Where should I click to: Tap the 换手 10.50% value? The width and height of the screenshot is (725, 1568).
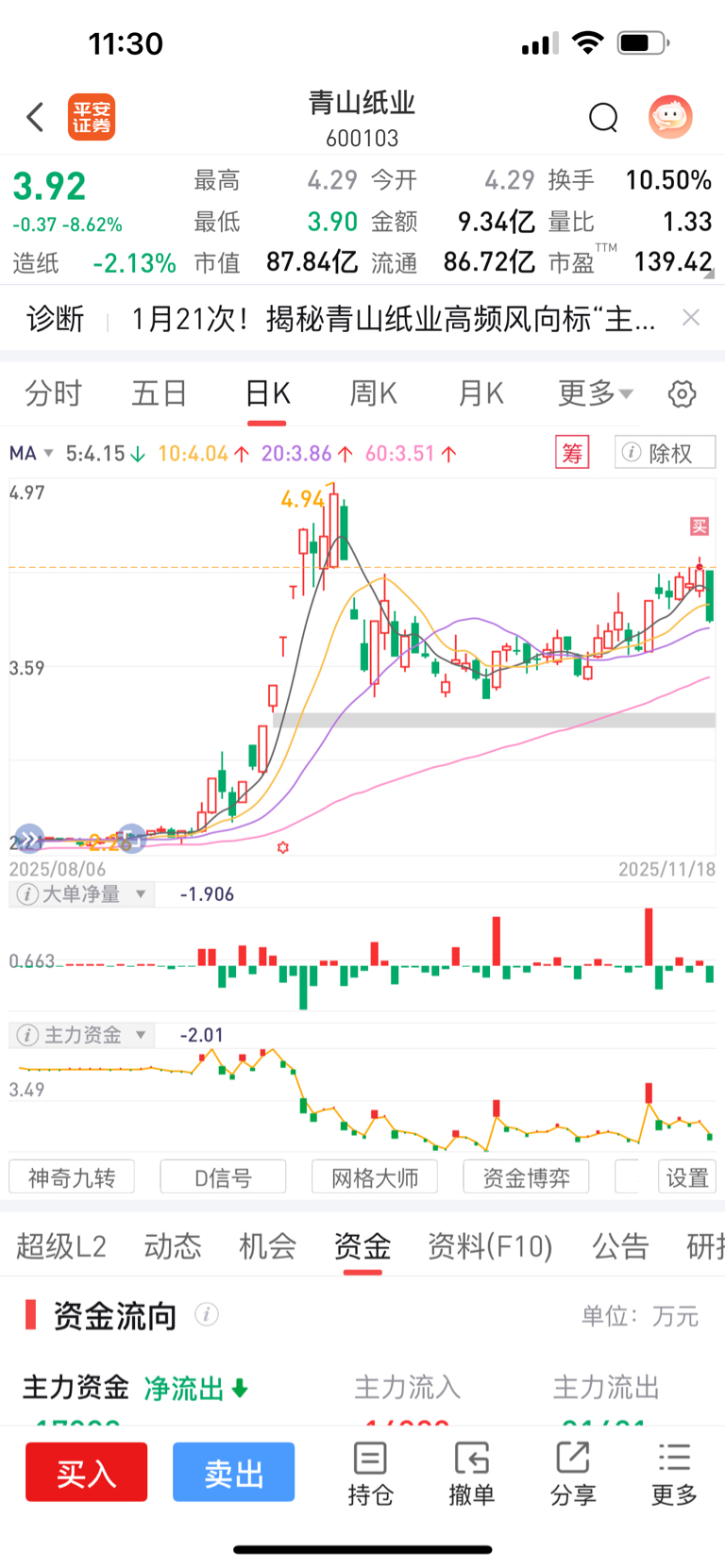point(668,180)
